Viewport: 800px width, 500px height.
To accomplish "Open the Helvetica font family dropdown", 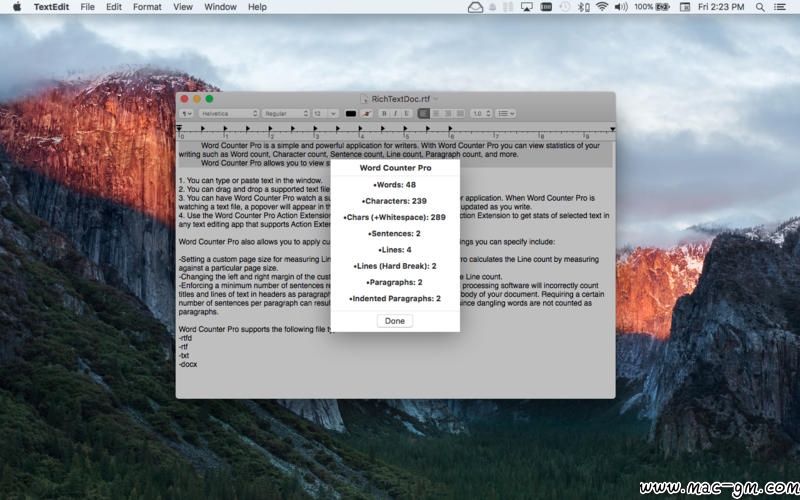I will [x=229, y=113].
